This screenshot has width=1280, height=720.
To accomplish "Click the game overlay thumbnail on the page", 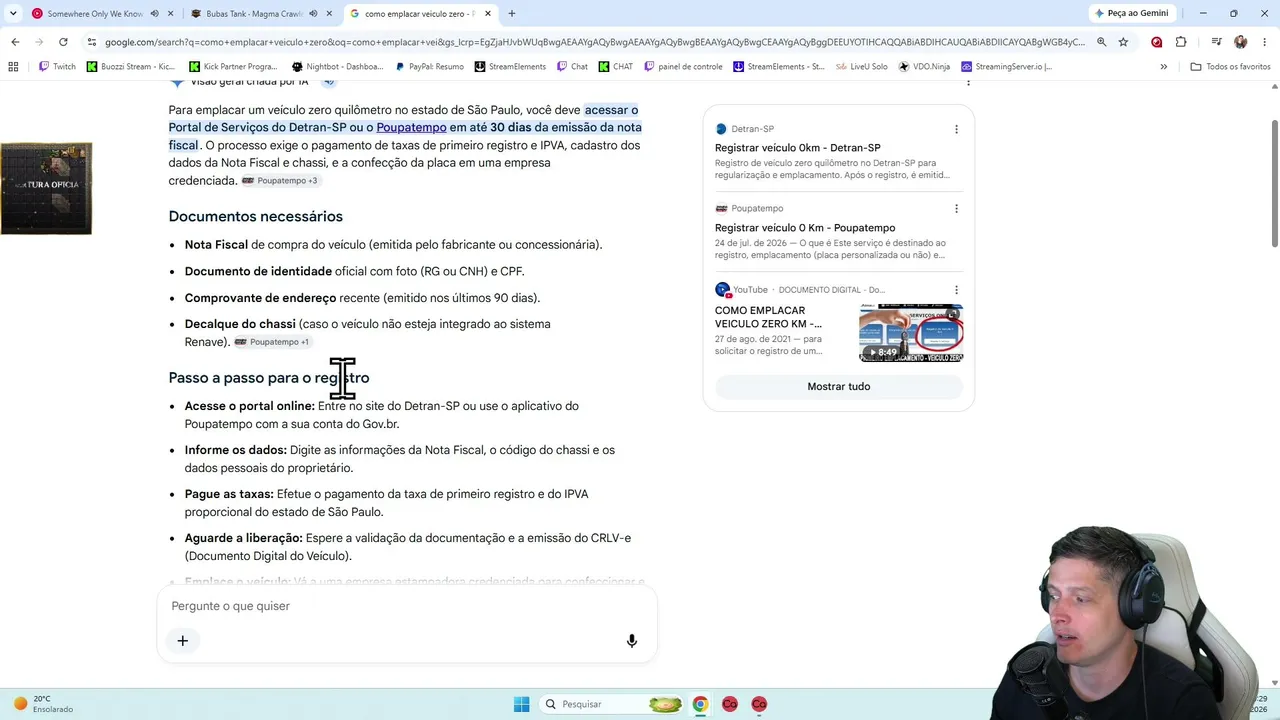I will click(x=46, y=188).
